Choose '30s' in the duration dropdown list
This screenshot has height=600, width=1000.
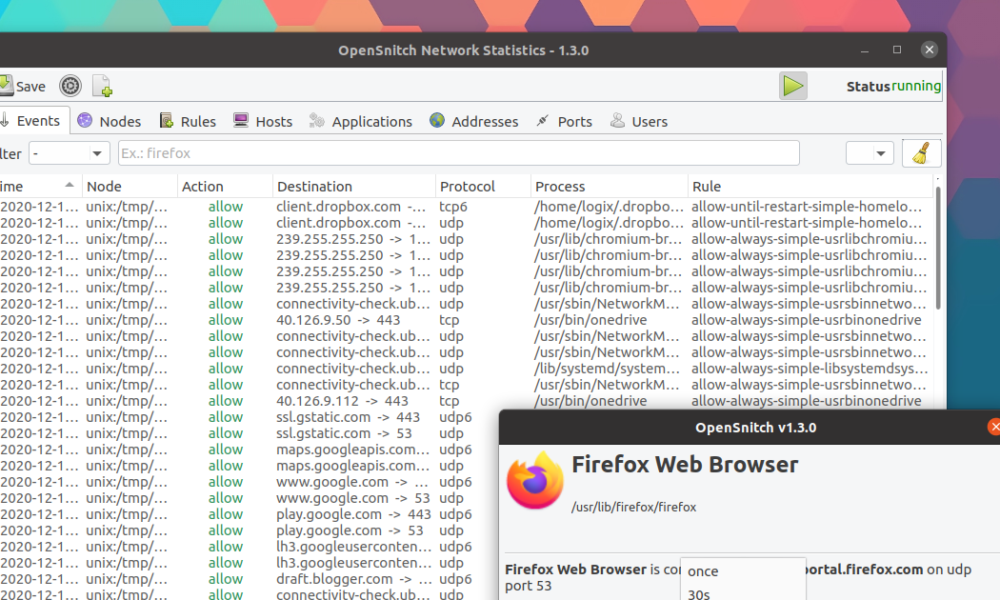click(x=743, y=594)
